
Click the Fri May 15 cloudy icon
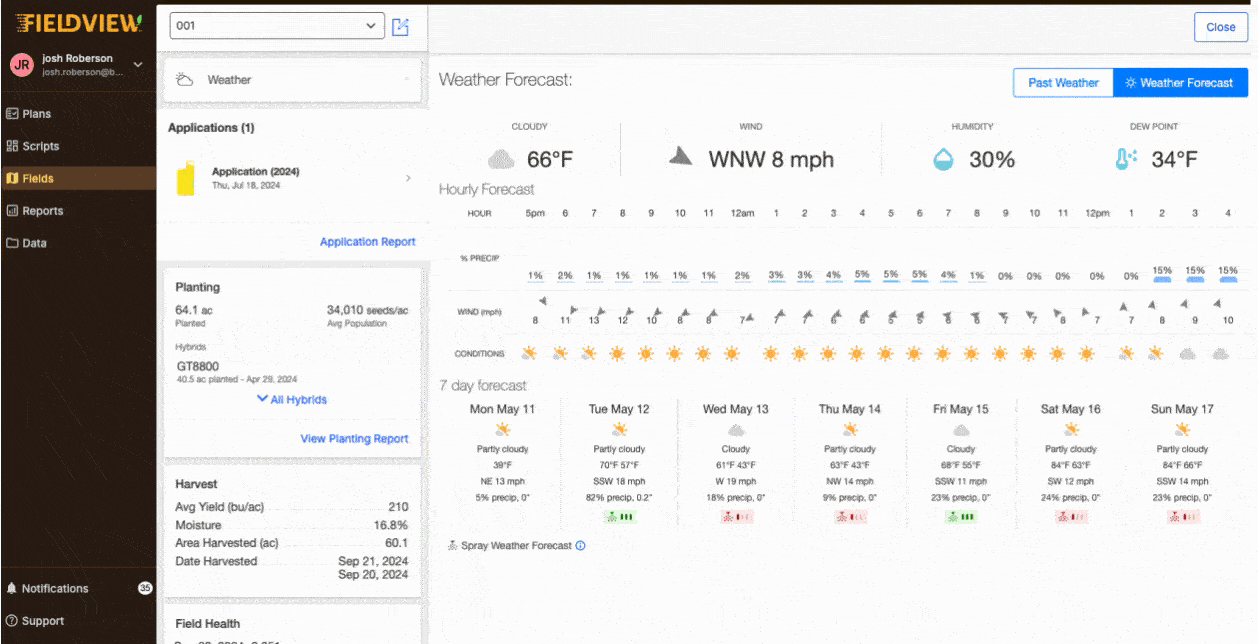tap(961, 430)
